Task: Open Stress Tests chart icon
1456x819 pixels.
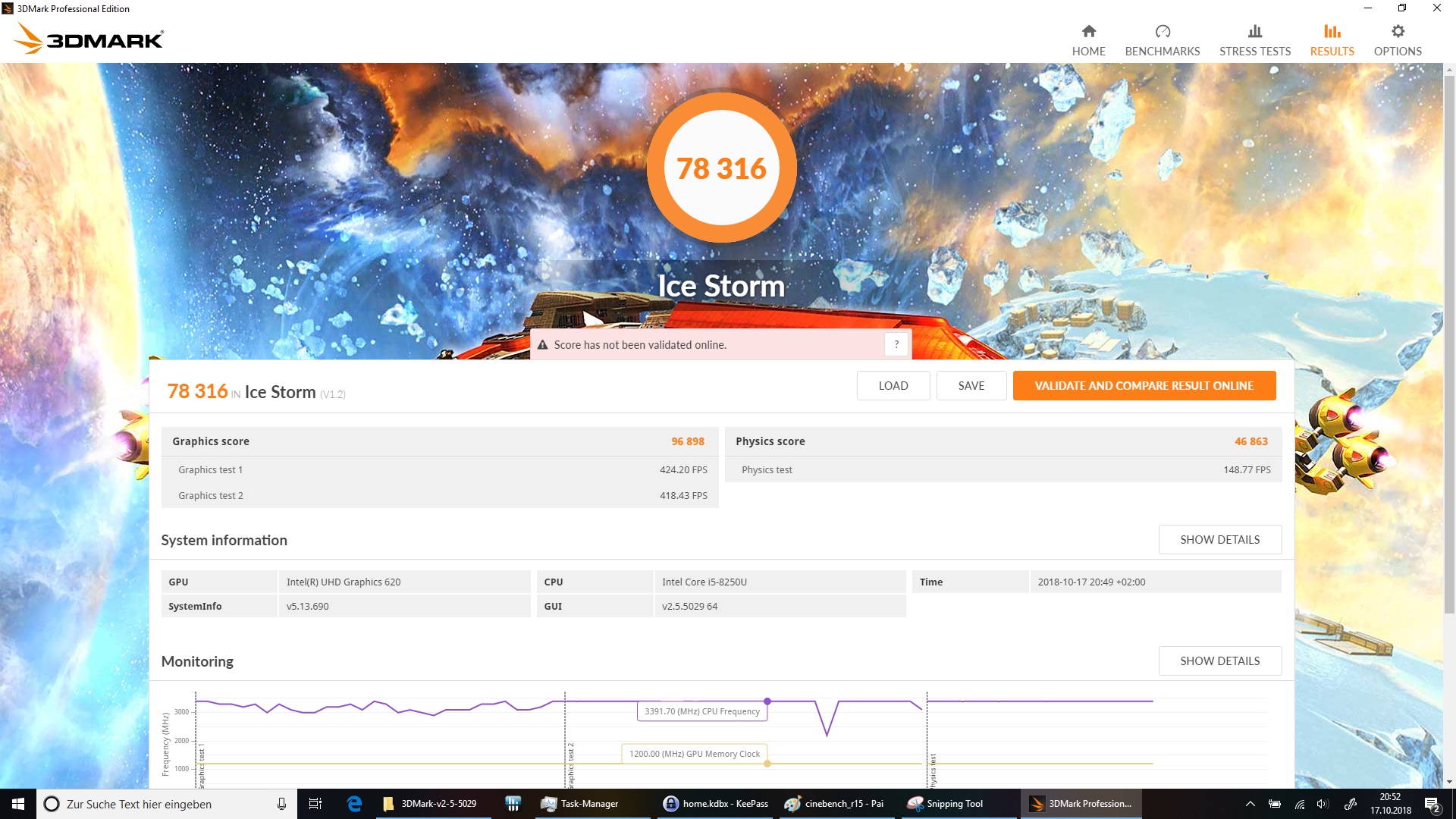Action: pyautogui.click(x=1254, y=32)
